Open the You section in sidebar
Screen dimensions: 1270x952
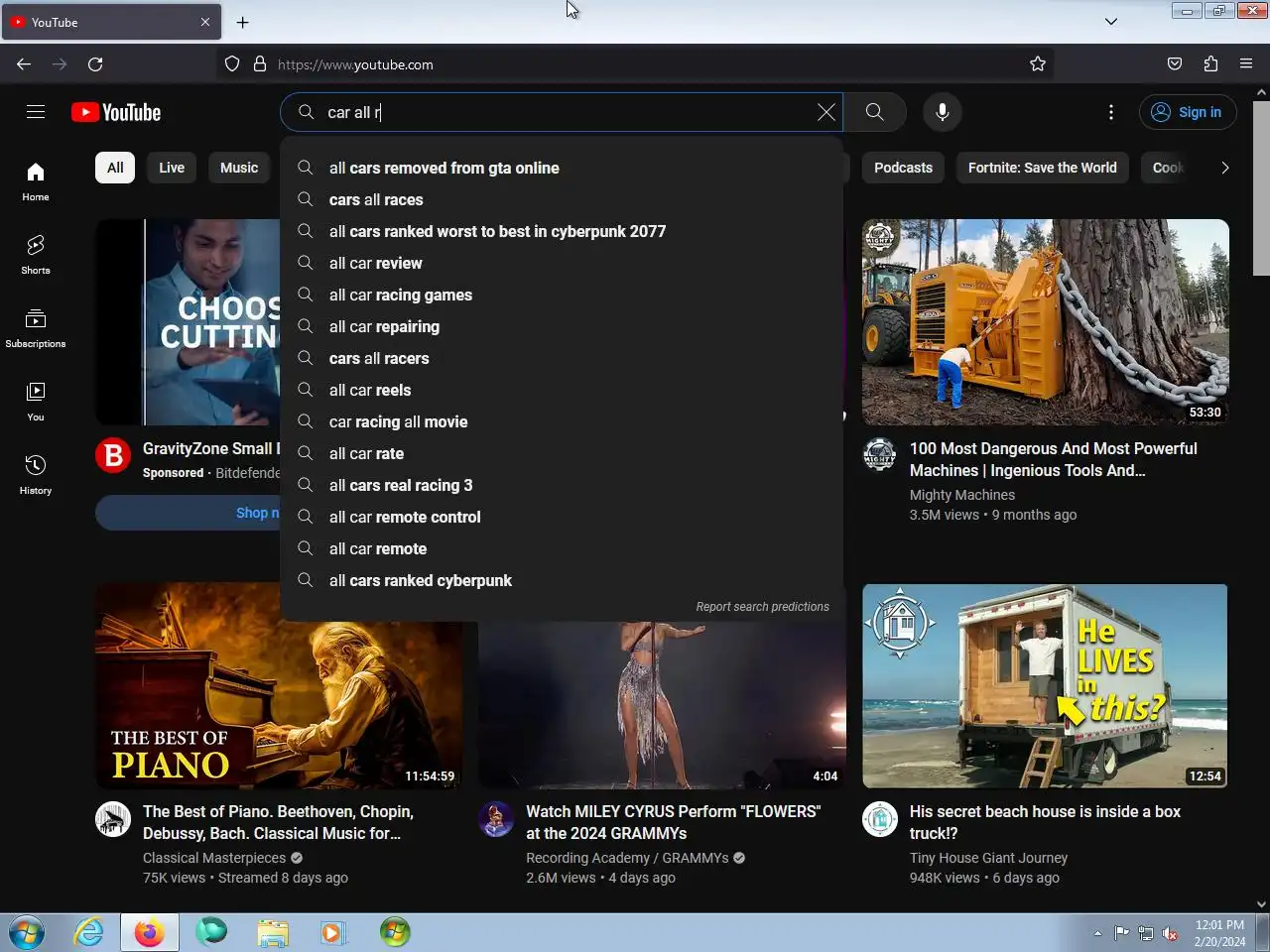pos(36,402)
